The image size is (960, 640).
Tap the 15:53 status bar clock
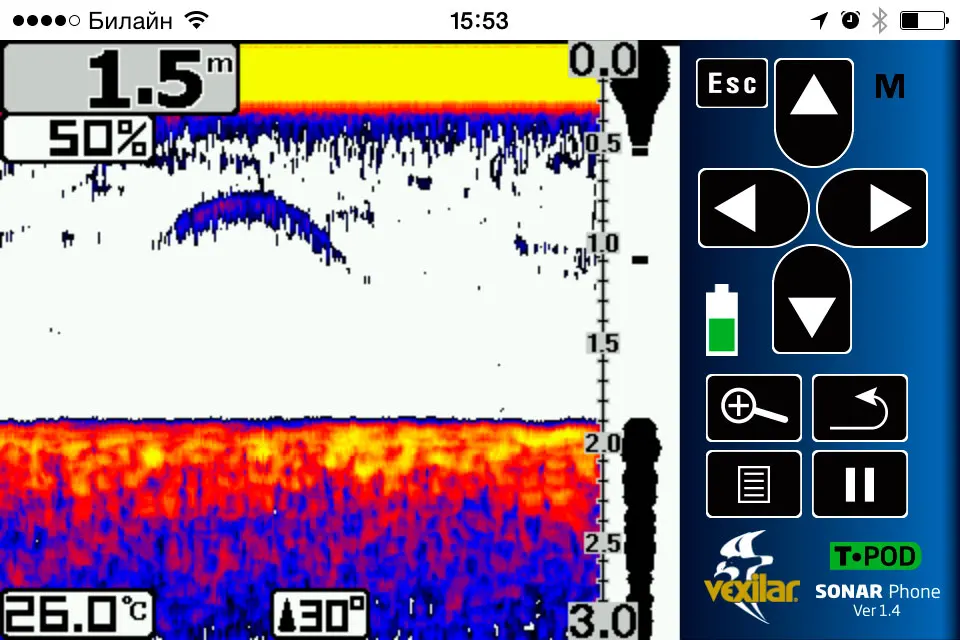coord(479,21)
